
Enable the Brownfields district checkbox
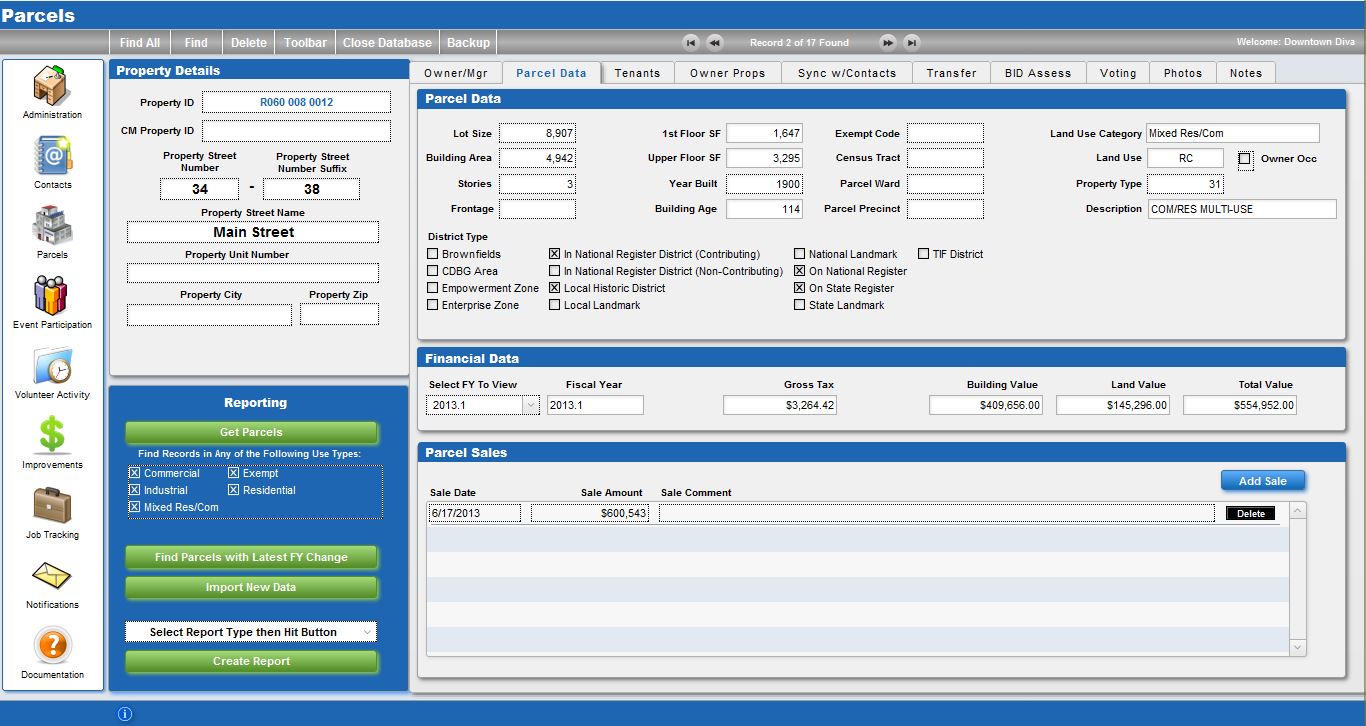tap(433, 255)
